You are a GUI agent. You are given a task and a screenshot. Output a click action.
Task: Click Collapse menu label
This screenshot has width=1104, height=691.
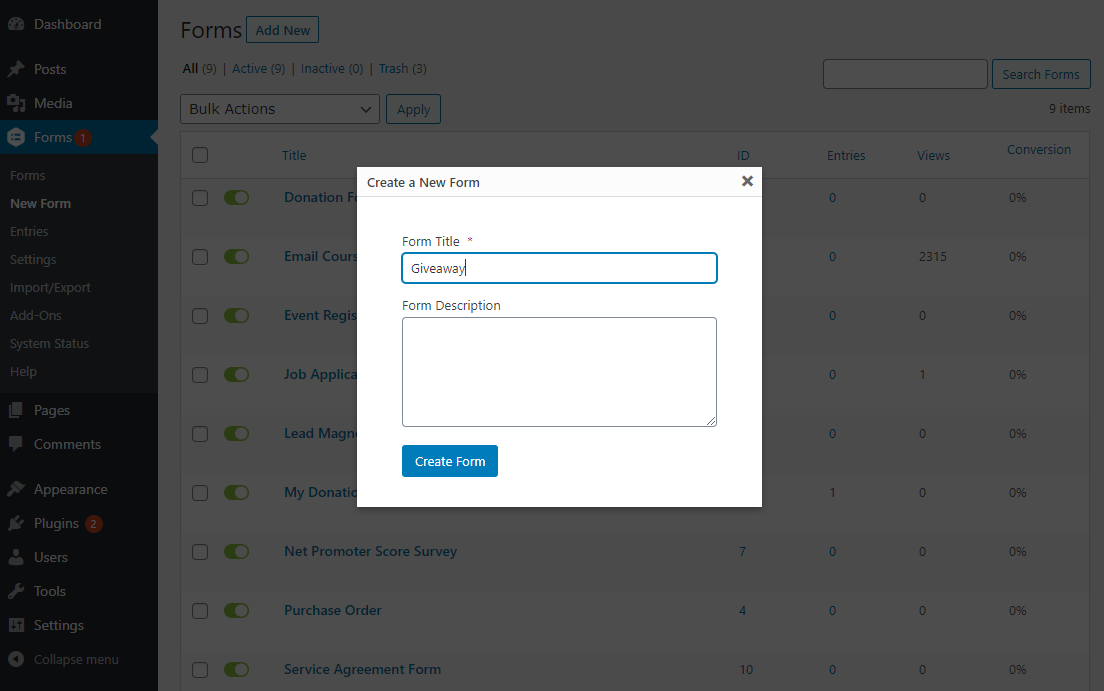point(76,659)
